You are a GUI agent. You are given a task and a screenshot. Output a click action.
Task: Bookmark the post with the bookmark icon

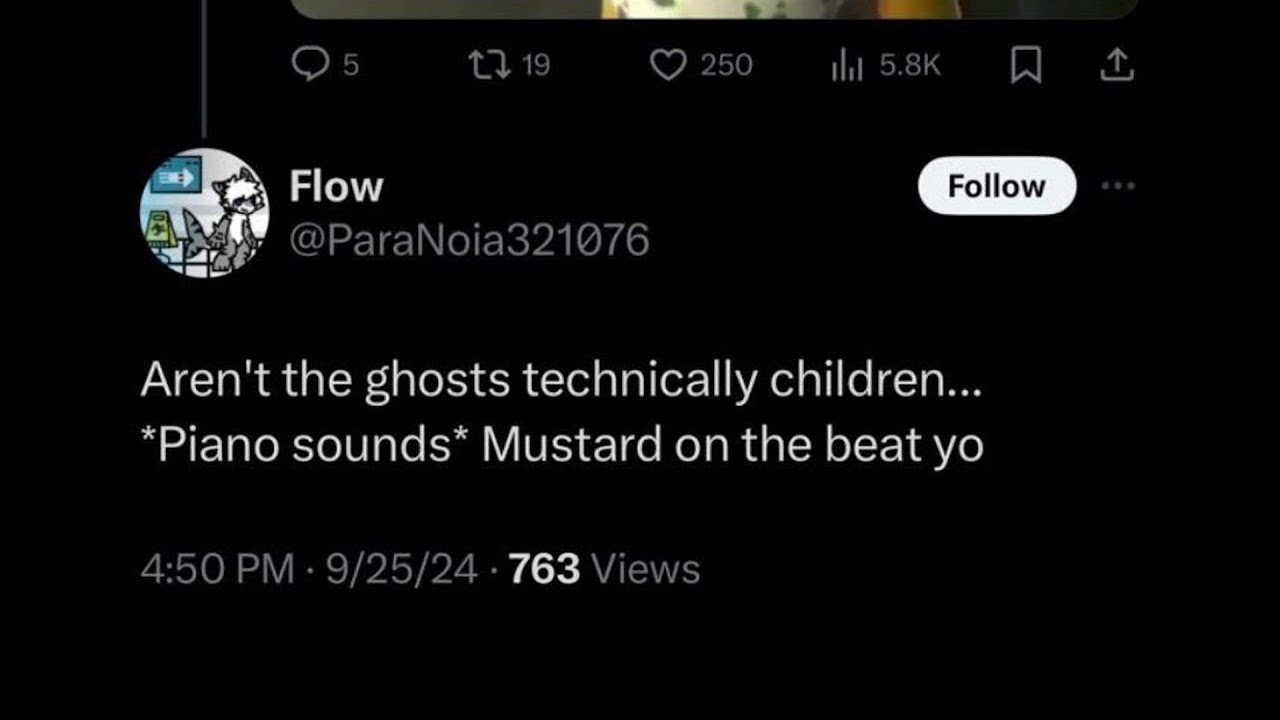(x=1024, y=66)
